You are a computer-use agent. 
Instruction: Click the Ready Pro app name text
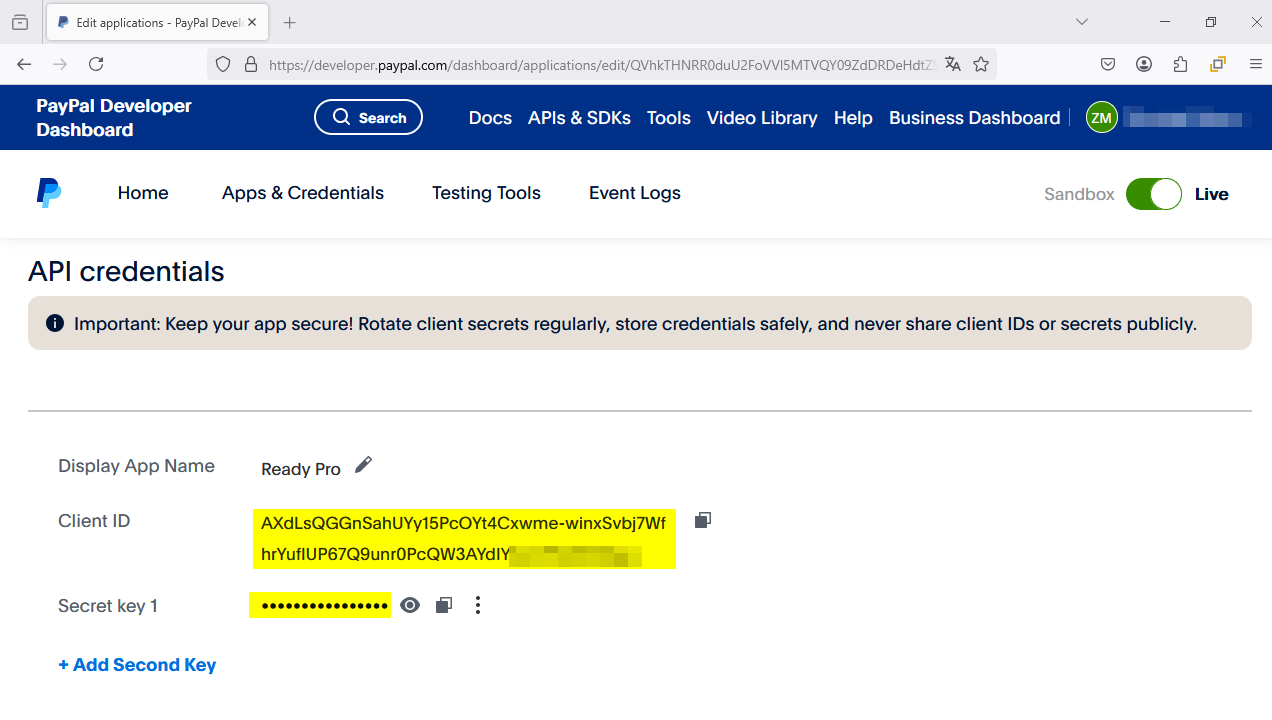click(x=301, y=469)
